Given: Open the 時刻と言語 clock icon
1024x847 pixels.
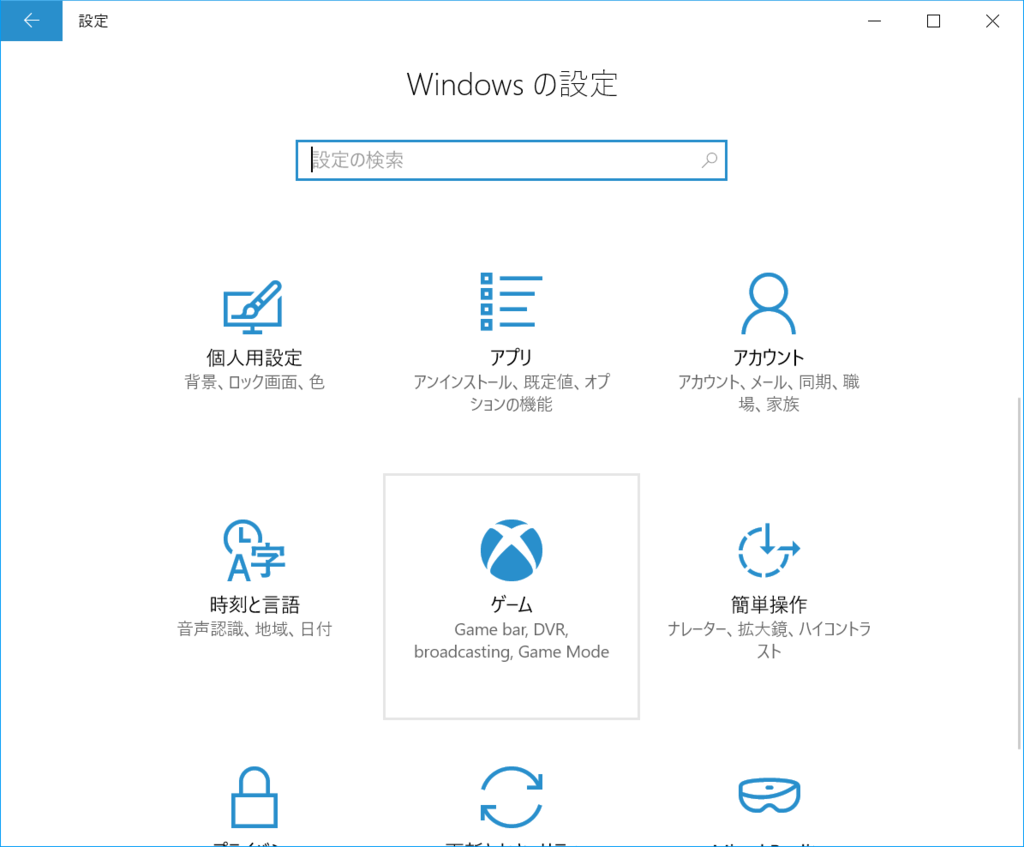Looking at the screenshot, I should [x=254, y=550].
